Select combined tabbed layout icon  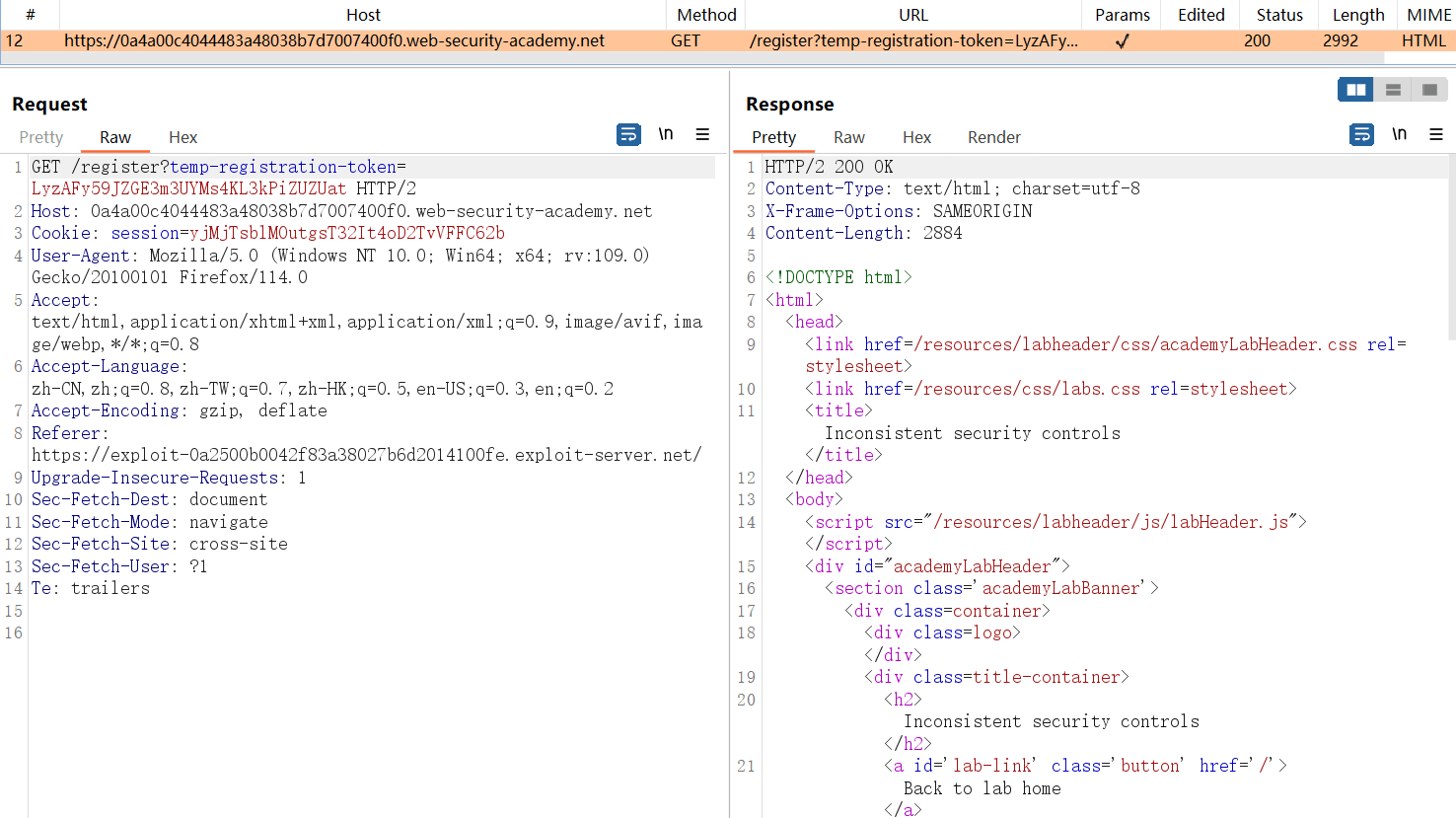1429,90
